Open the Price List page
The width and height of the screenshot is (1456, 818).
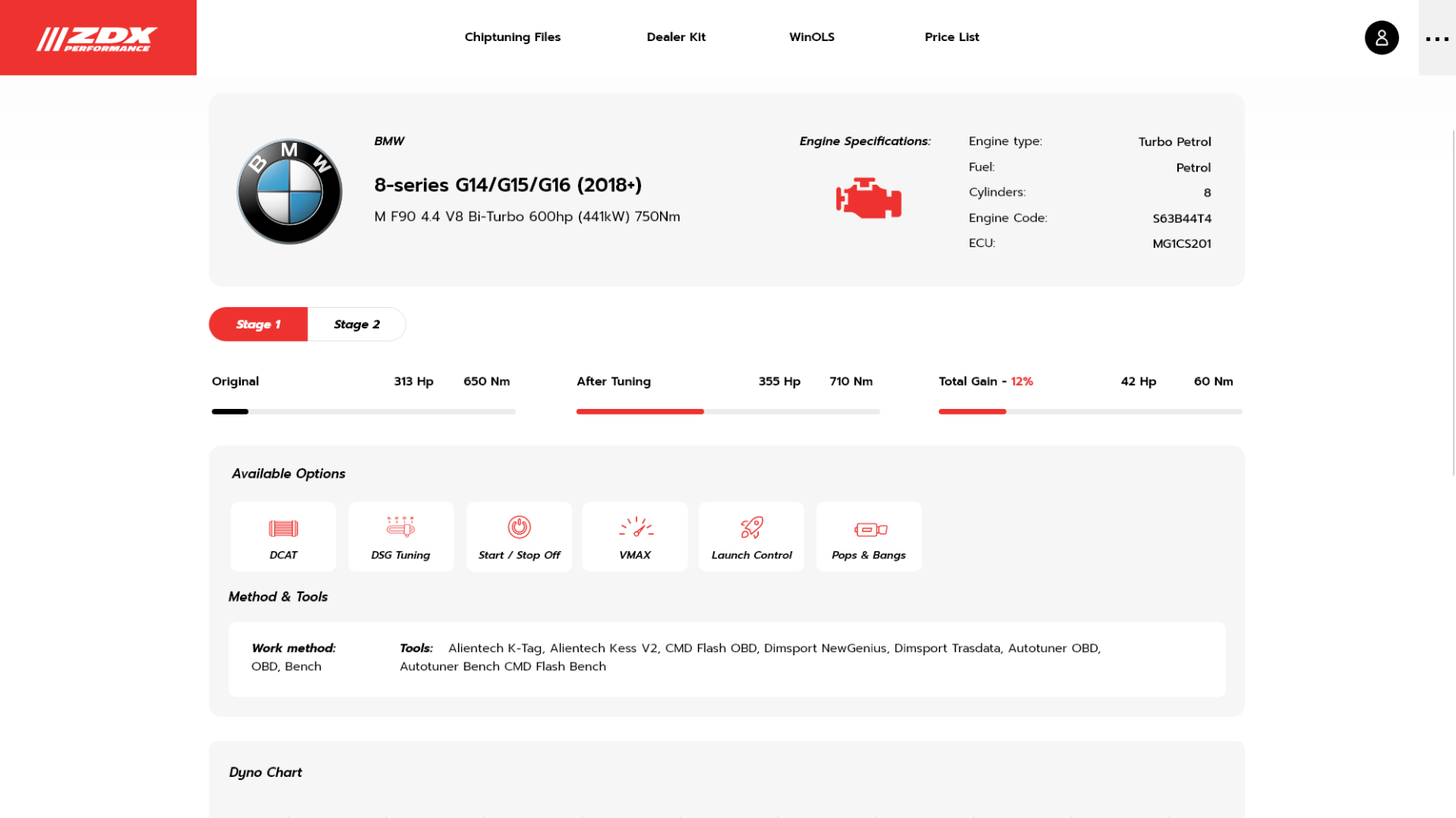[x=951, y=37]
